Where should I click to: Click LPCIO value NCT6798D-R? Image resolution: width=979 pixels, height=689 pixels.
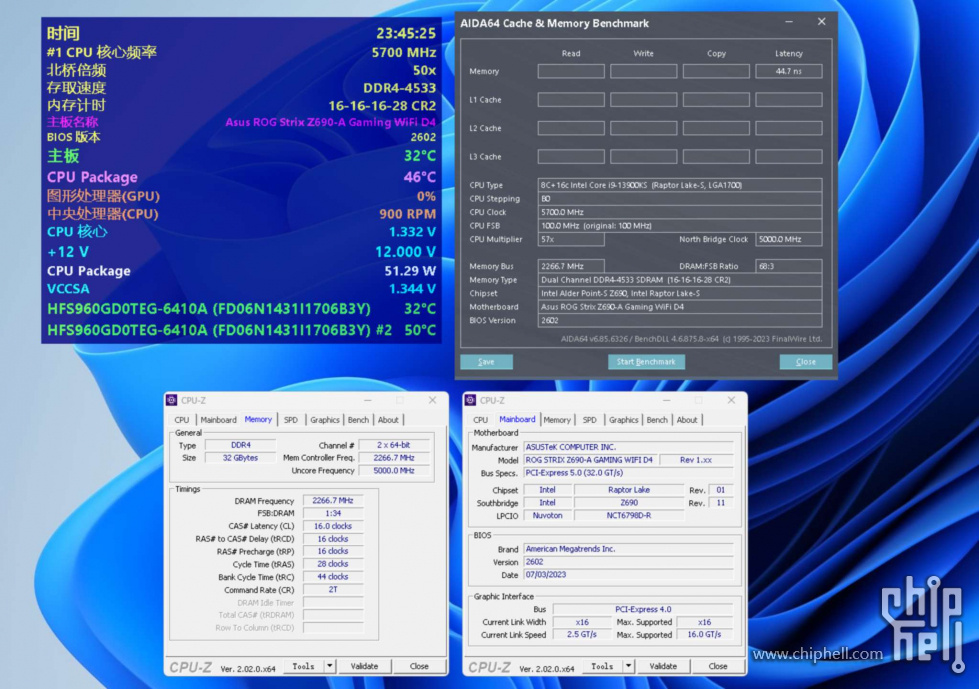629,516
